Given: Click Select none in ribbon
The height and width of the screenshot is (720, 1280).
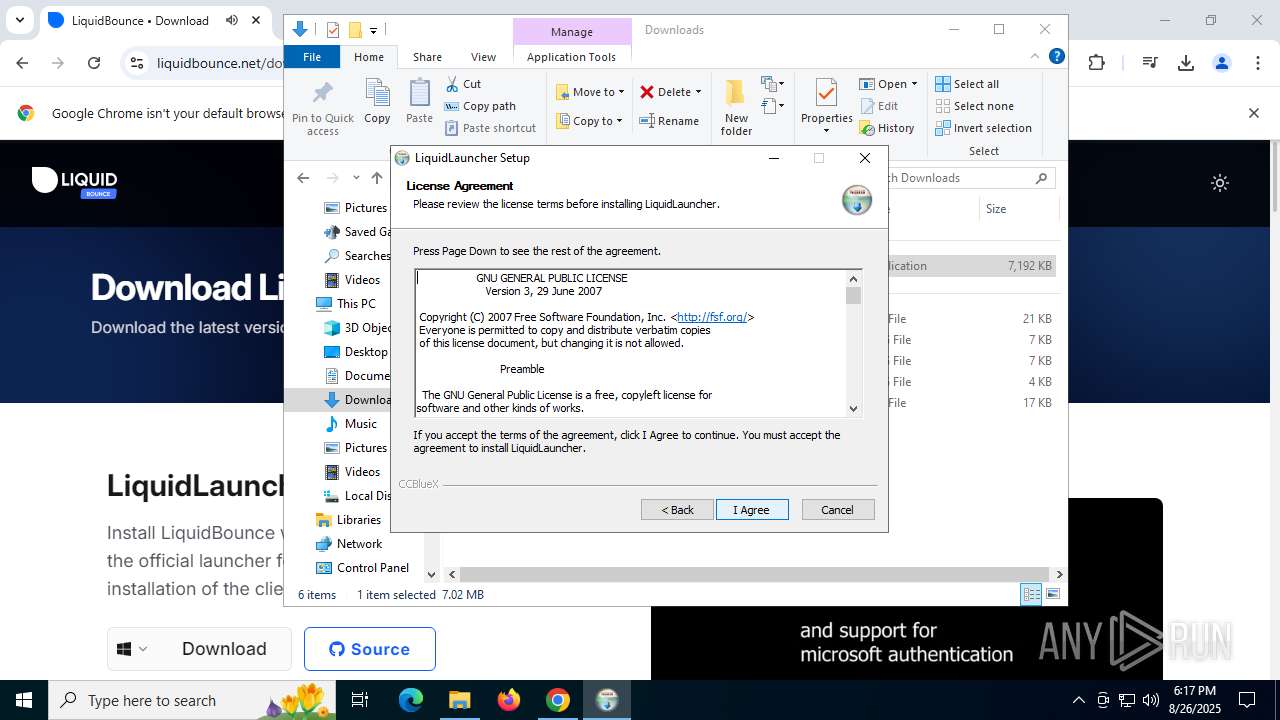Looking at the screenshot, I should pos(974,106).
